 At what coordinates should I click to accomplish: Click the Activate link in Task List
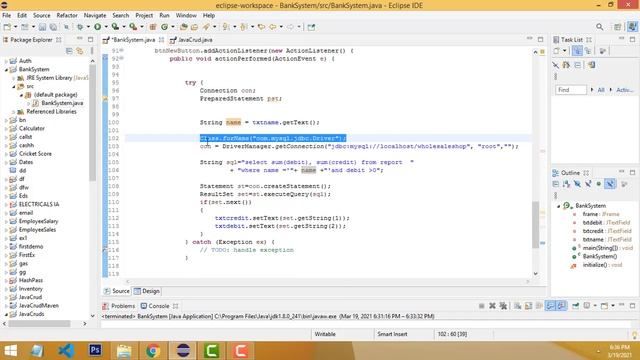point(624,90)
